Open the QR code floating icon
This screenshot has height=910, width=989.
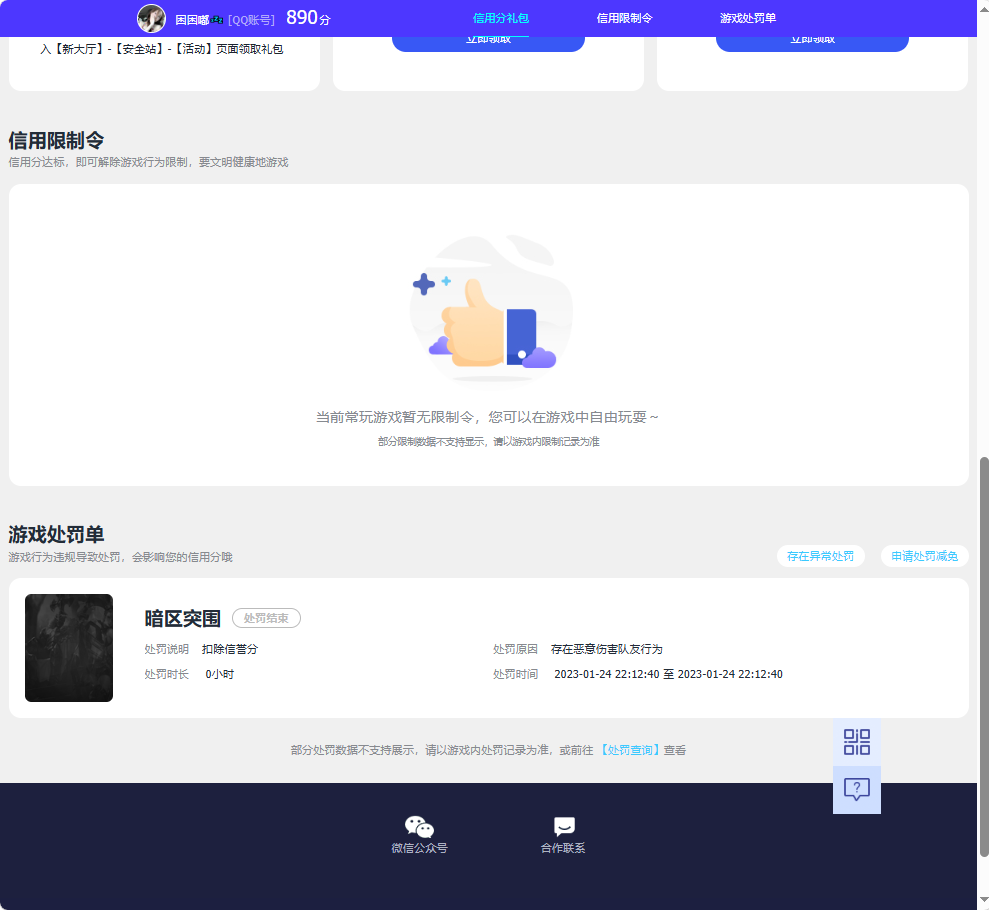[x=857, y=742]
